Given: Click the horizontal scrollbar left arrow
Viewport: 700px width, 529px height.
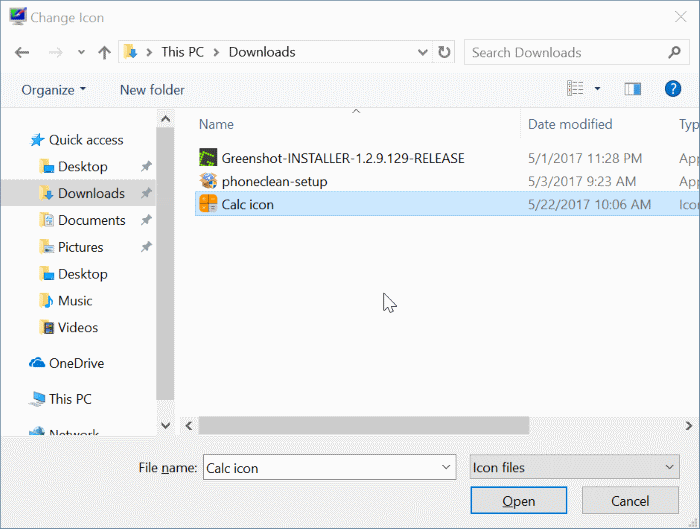Looking at the screenshot, I should click(189, 426).
